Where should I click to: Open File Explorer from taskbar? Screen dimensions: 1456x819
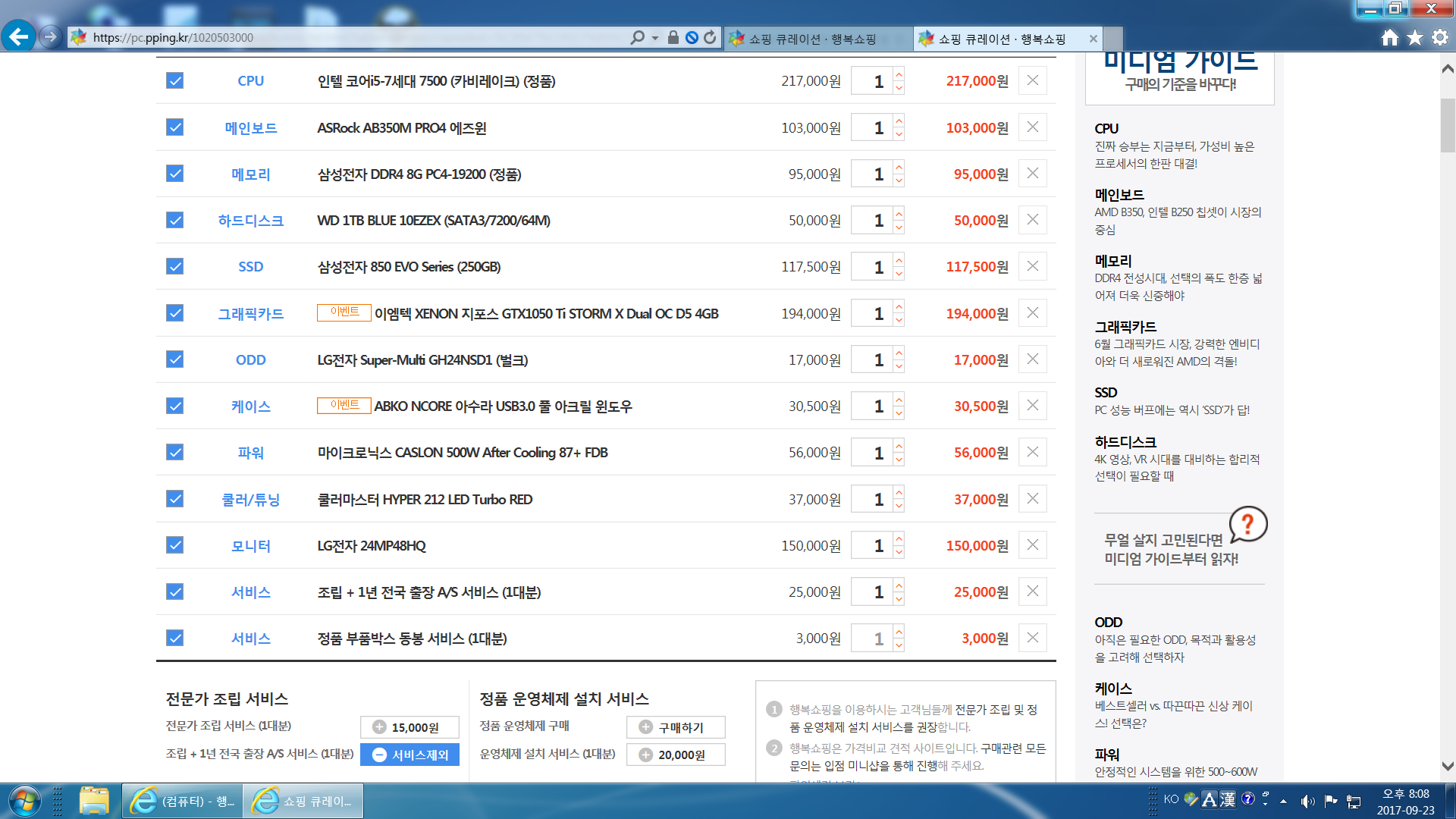pyautogui.click(x=94, y=801)
